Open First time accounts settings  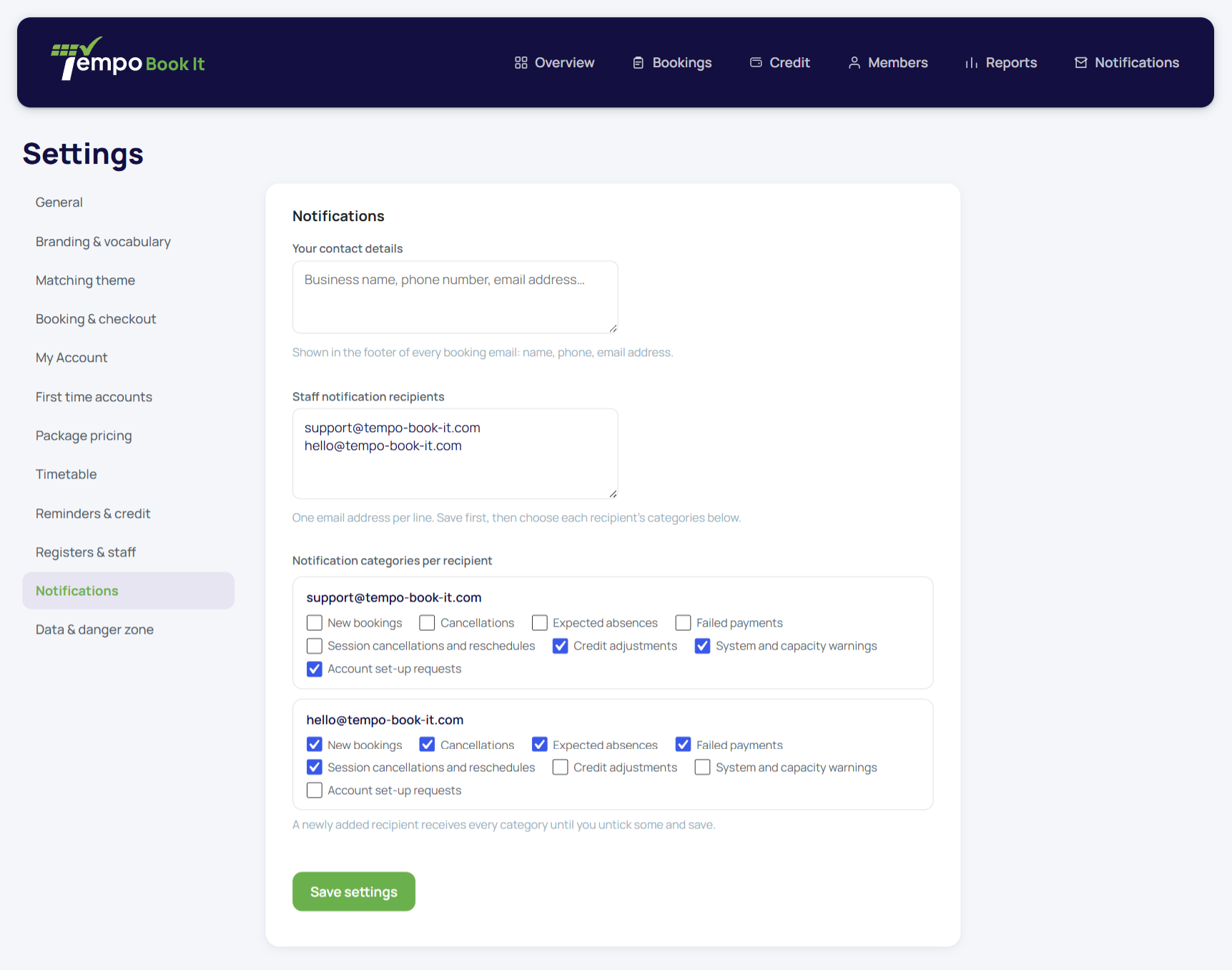click(x=129, y=397)
